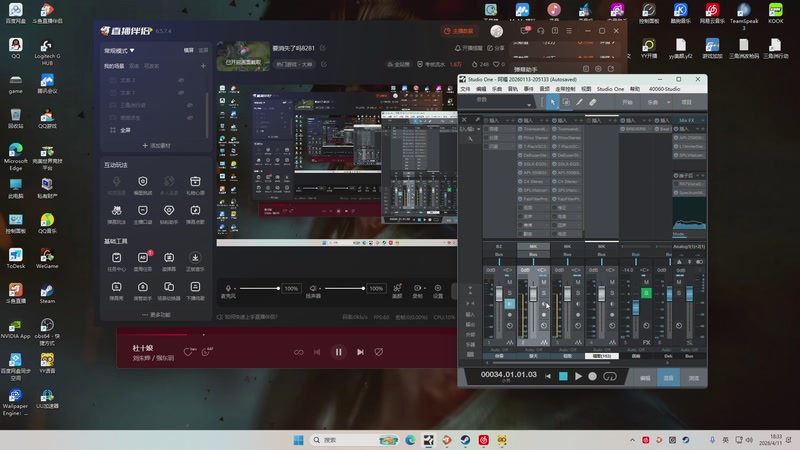Select the arrow tool in Studio One
This screenshot has width=800, height=450.
click(551, 102)
